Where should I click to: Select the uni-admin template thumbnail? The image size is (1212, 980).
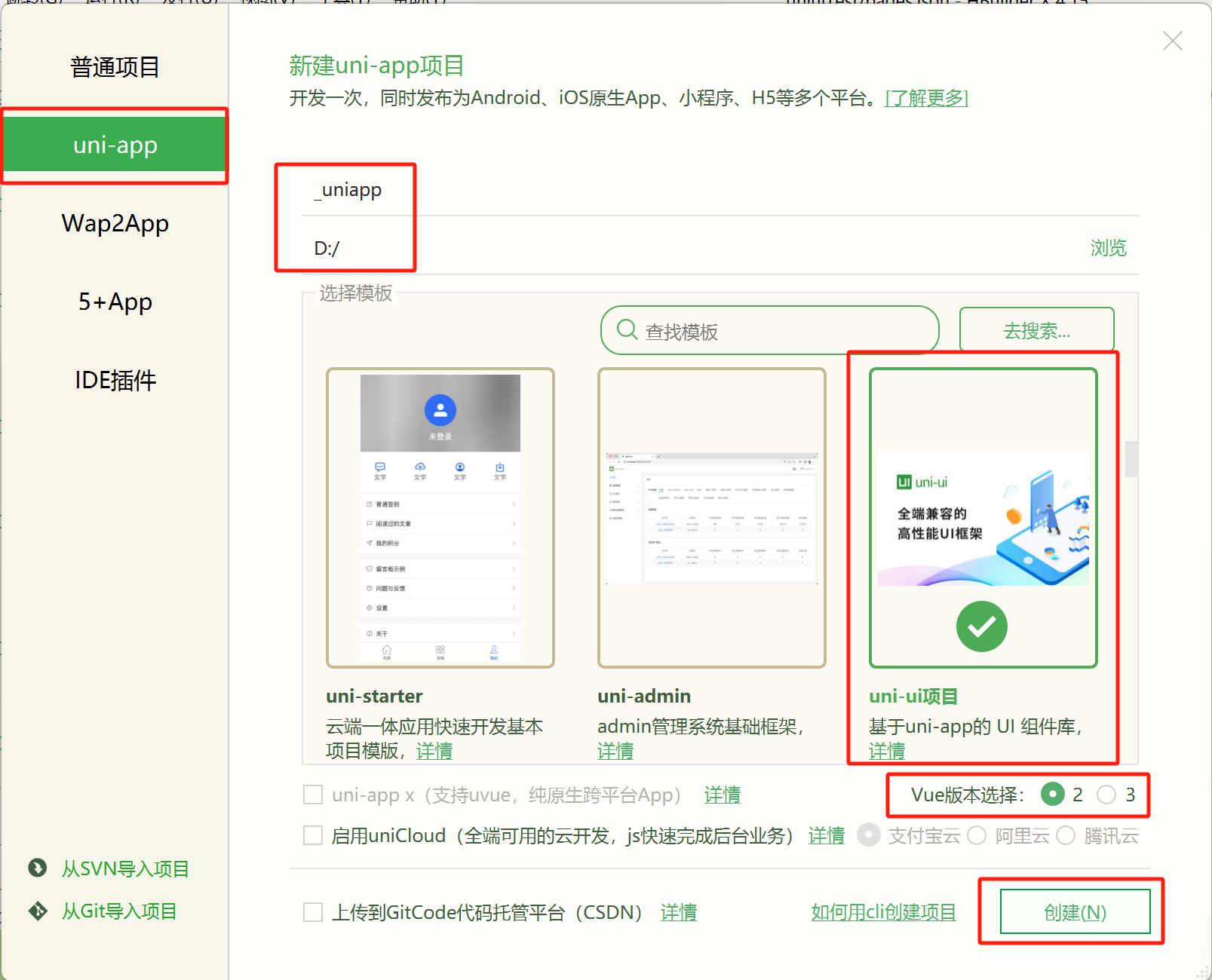[x=712, y=518]
